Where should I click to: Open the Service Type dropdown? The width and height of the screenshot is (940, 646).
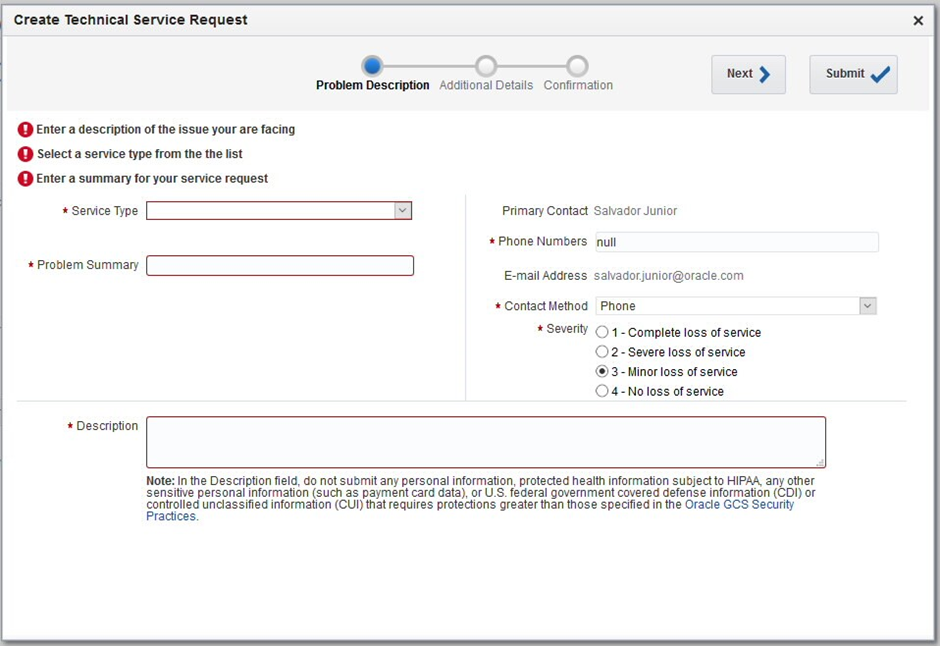(402, 211)
